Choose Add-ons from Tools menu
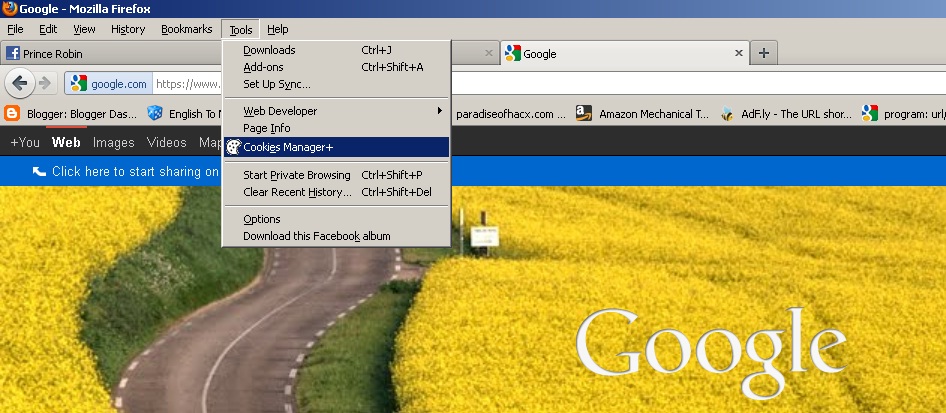Viewport: 946px width, 413px height. (337, 67)
